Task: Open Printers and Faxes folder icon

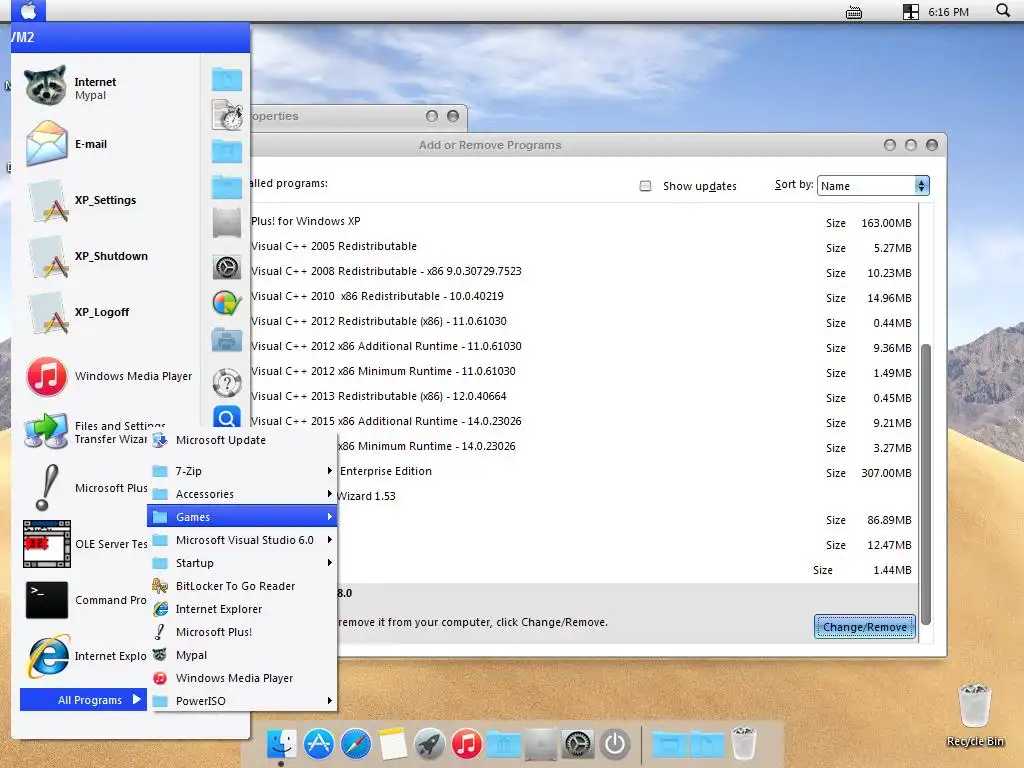Action: (227, 340)
